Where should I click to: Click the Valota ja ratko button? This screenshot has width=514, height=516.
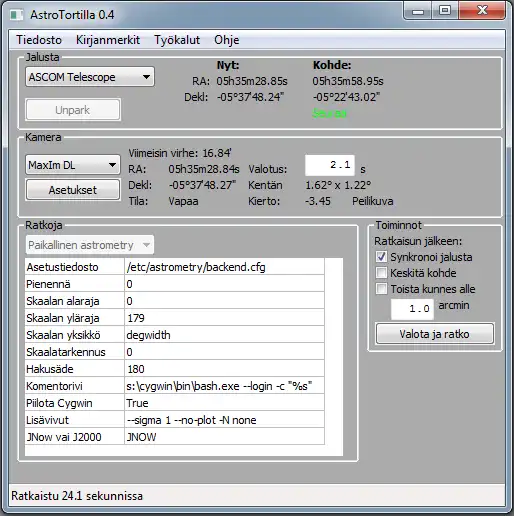(x=435, y=334)
